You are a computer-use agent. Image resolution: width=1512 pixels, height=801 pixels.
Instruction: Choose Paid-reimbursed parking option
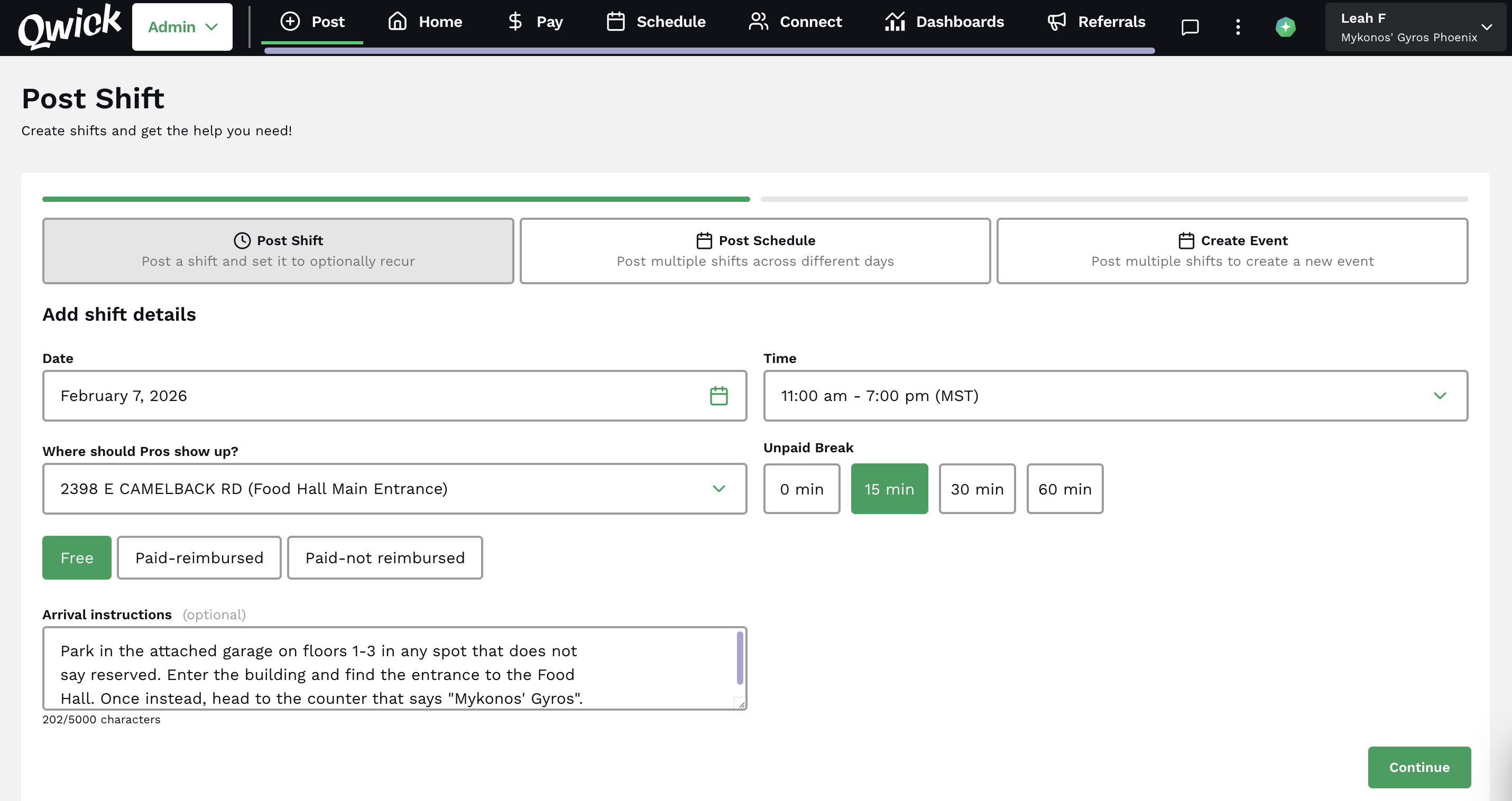[199, 557]
